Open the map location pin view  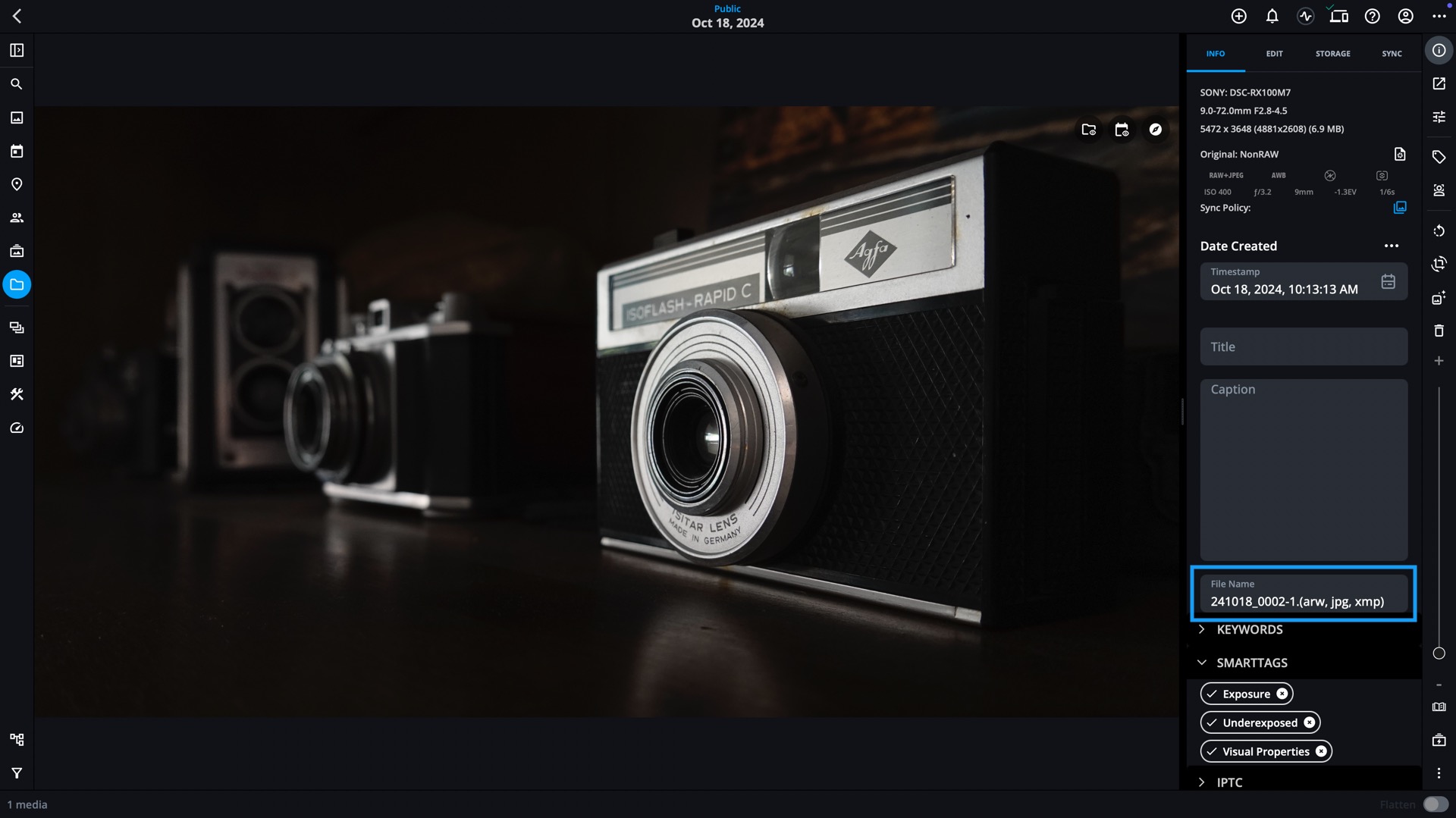click(x=17, y=184)
